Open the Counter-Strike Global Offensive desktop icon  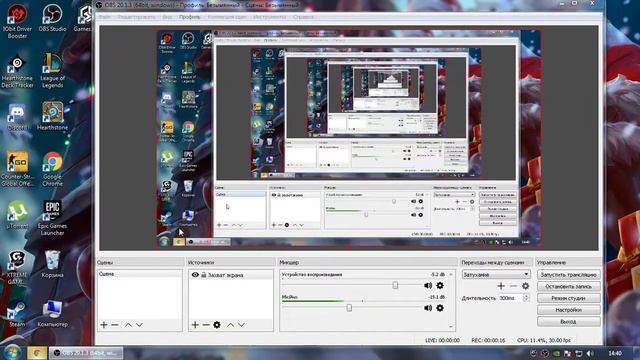tap(17, 169)
